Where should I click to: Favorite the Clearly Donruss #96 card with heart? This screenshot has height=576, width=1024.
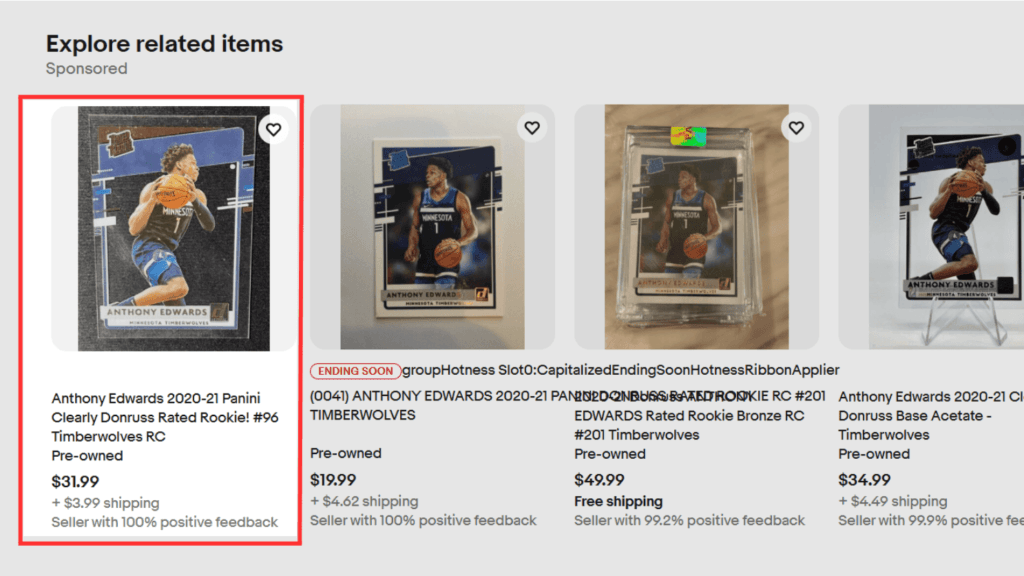click(x=273, y=129)
